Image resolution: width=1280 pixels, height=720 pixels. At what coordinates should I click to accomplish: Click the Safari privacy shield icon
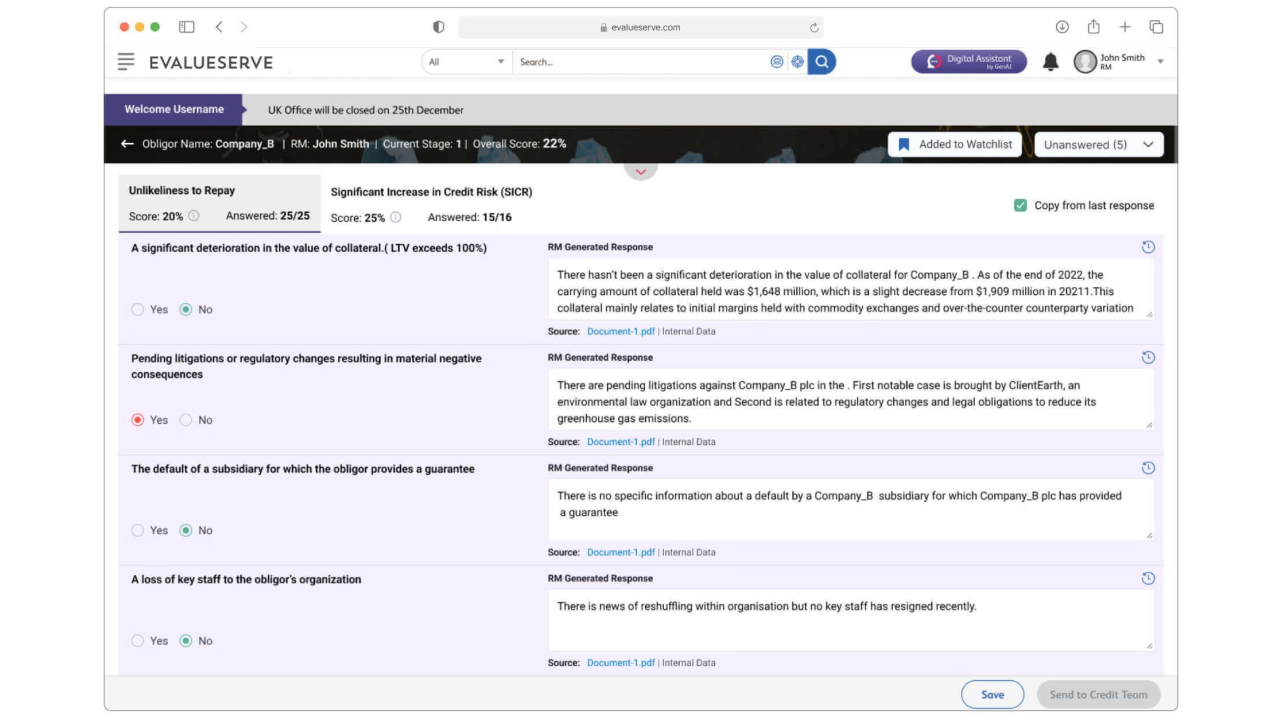438,27
